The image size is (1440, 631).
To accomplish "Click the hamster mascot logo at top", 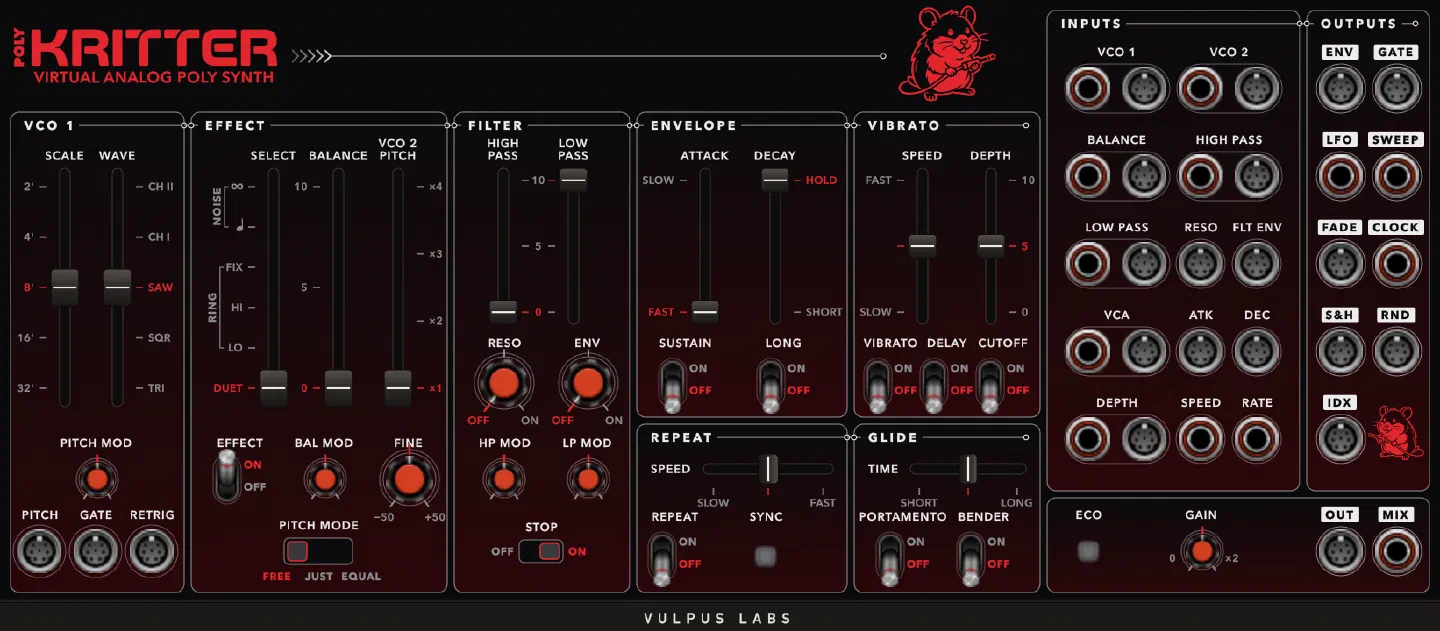I will pyautogui.click(x=945, y=55).
